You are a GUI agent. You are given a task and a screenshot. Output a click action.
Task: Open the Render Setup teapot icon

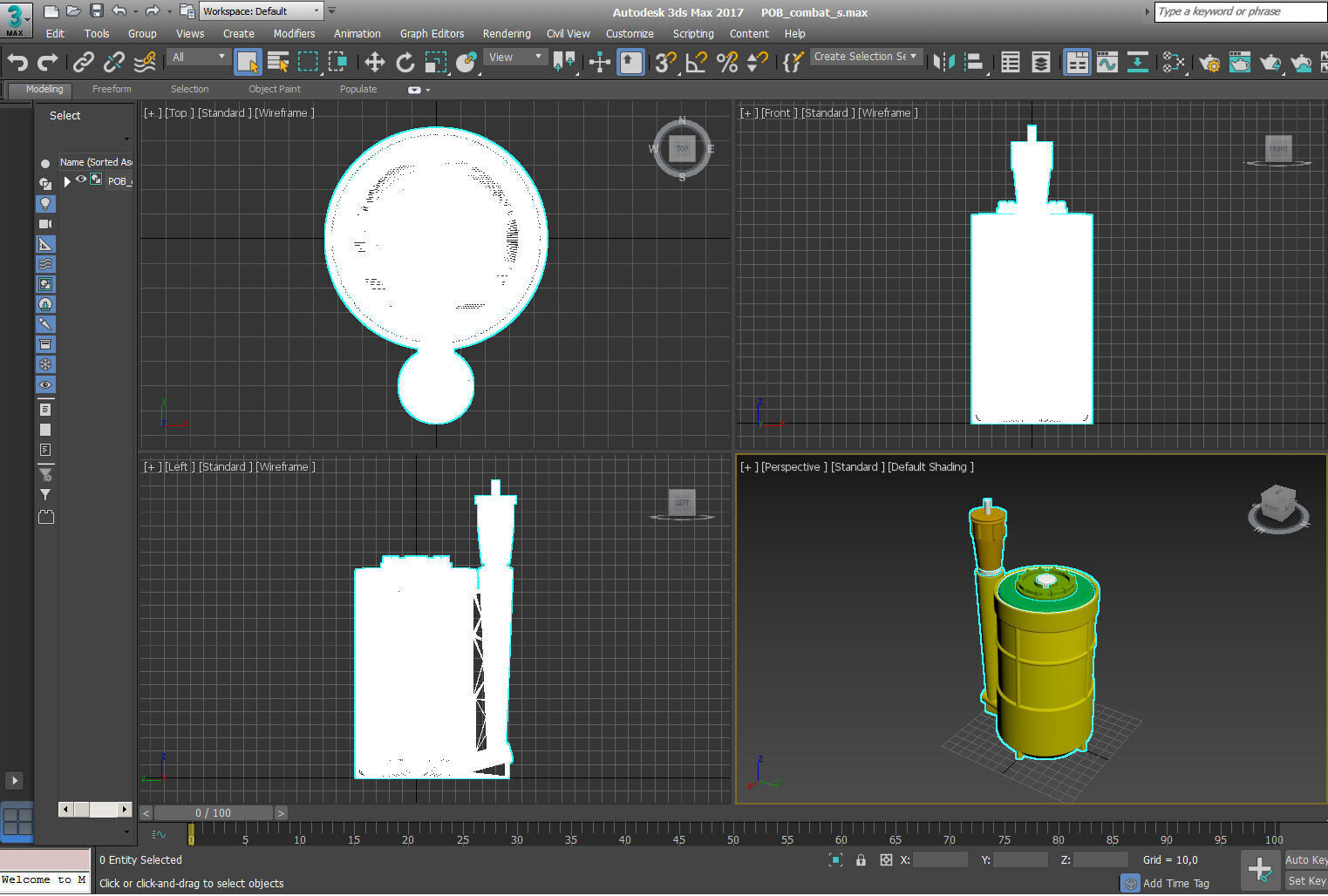(x=1209, y=62)
